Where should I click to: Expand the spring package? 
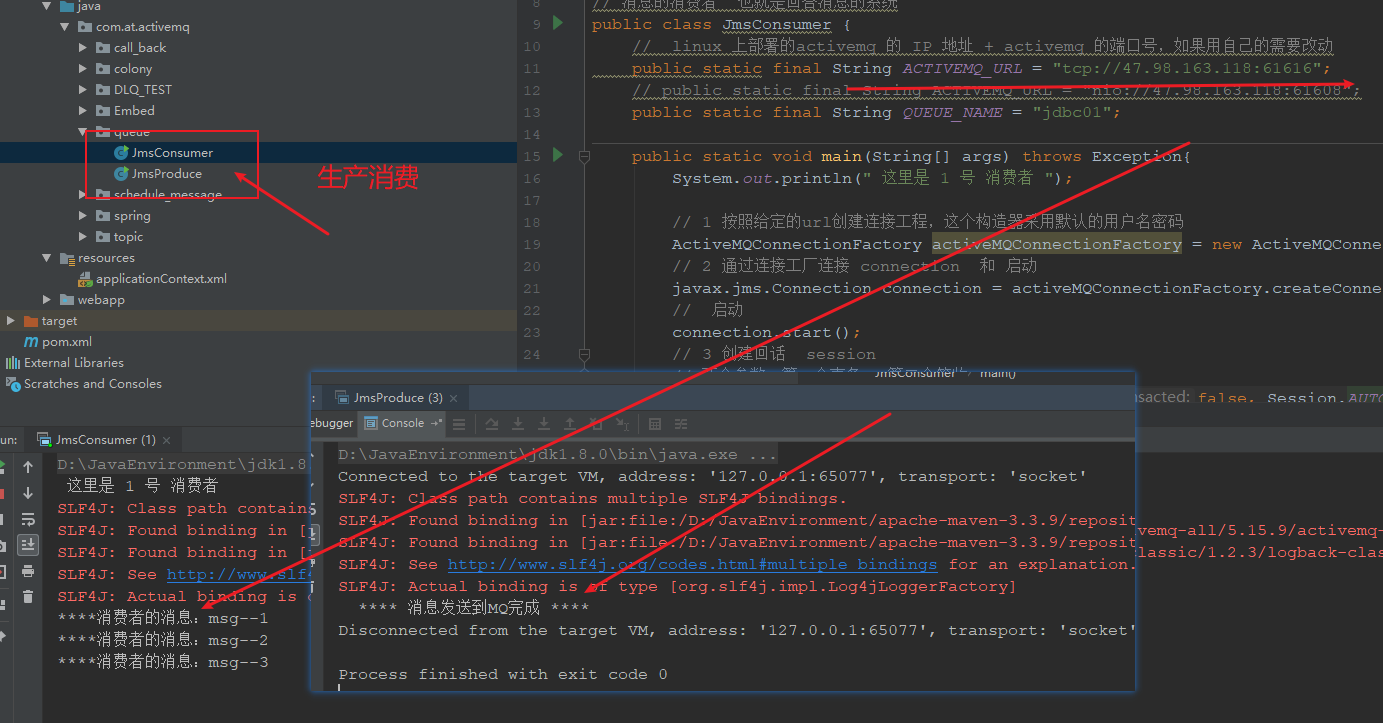[x=83, y=216]
